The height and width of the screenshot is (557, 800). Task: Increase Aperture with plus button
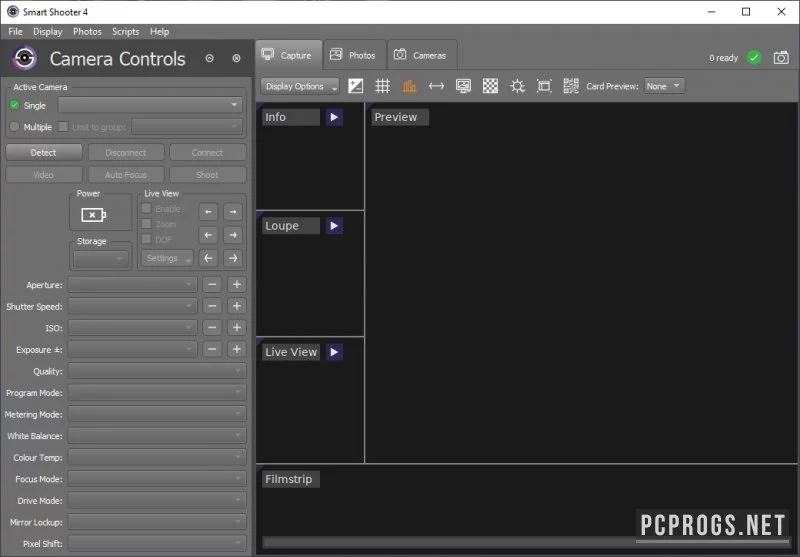[x=237, y=285]
